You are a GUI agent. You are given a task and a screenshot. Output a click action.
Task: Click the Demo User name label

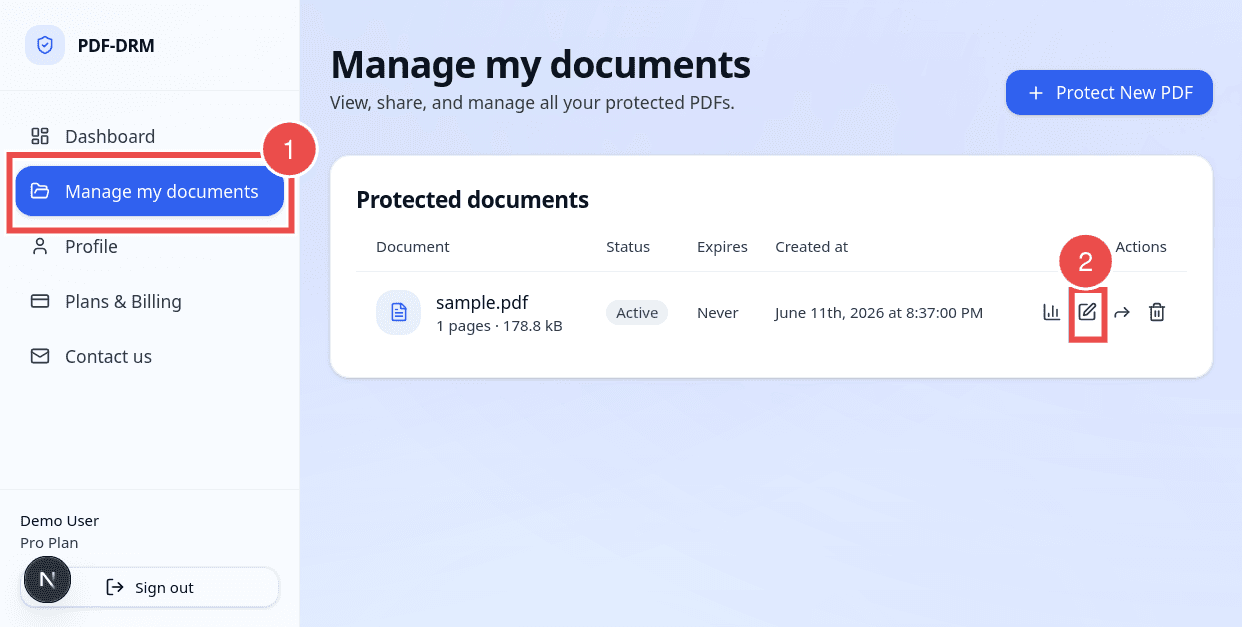pos(60,521)
